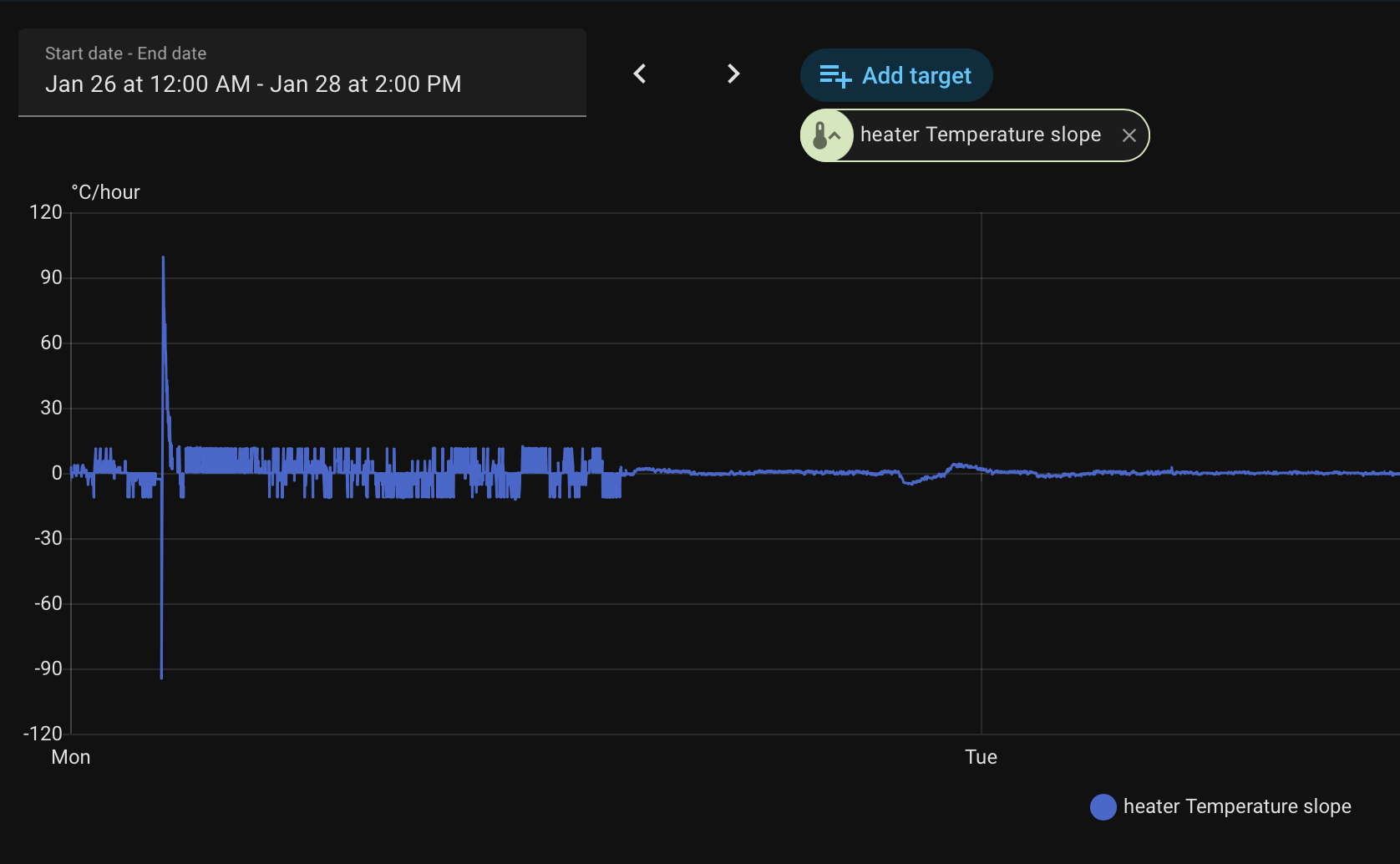Click the peak of the tall positive spike
Image resolution: width=1400 pixels, height=864 pixels.
pyautogui.click(x=163, y=258)
